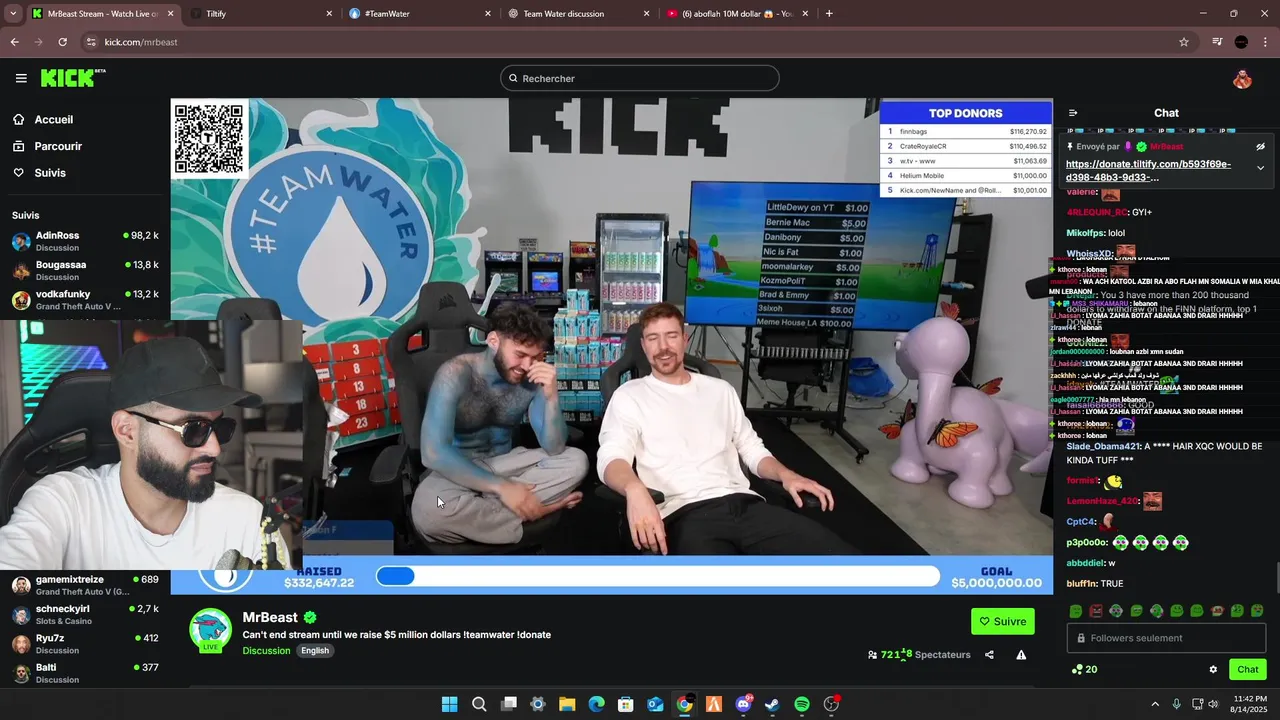Open vodkafunky followed channel

click(x=85, y=300)
